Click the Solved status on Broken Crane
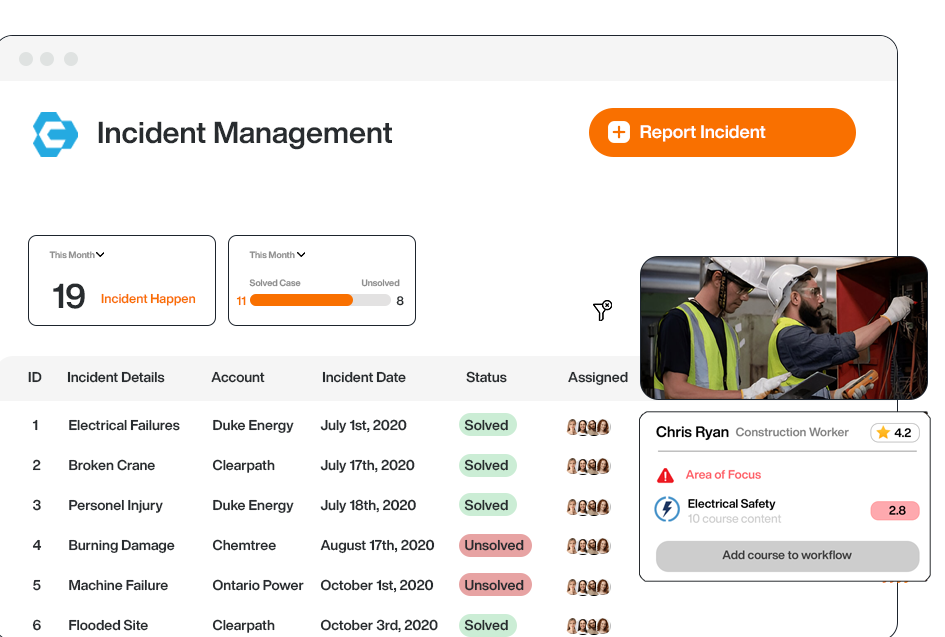 (487, 466)
